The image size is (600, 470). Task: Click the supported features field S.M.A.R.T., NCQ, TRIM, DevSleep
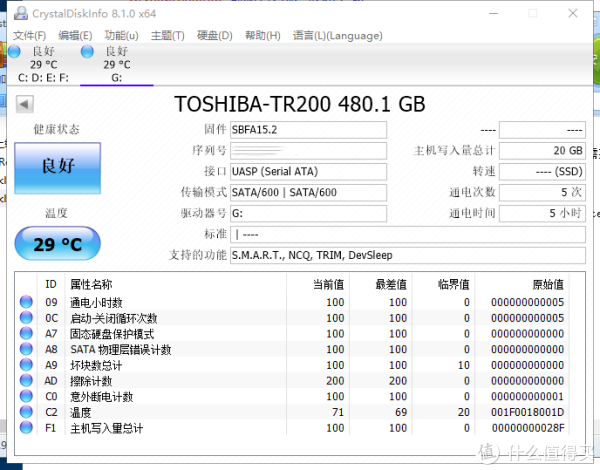(408, 255)
